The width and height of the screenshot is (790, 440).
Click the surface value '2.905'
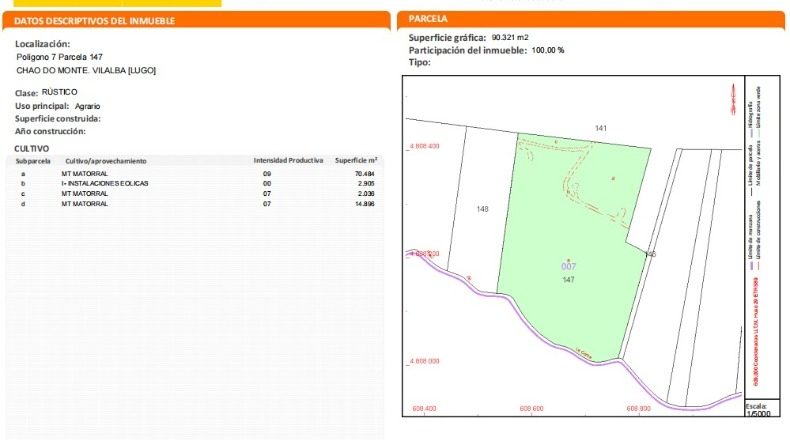366,183
